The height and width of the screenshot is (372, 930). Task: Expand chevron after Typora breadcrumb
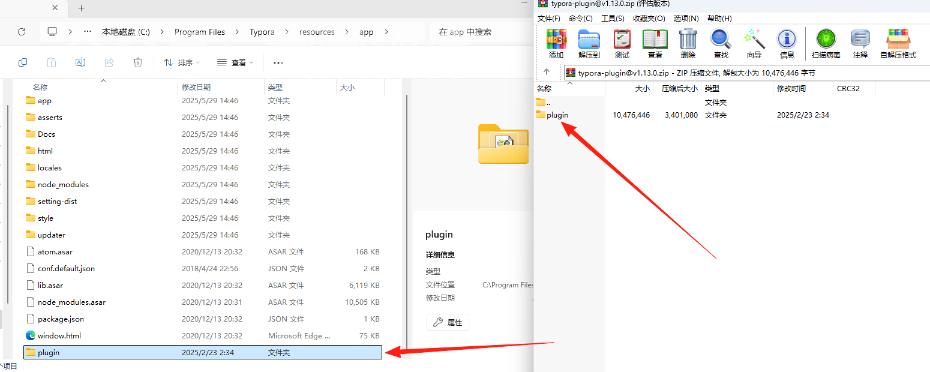click(x=286, y=32)
